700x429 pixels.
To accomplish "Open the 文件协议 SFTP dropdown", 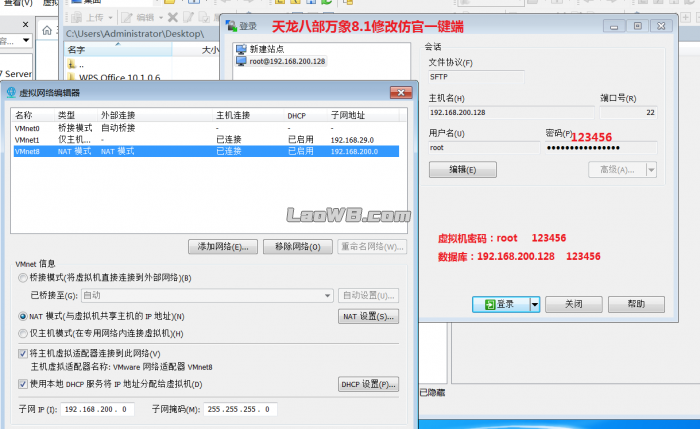I will [x=476, y=77].
